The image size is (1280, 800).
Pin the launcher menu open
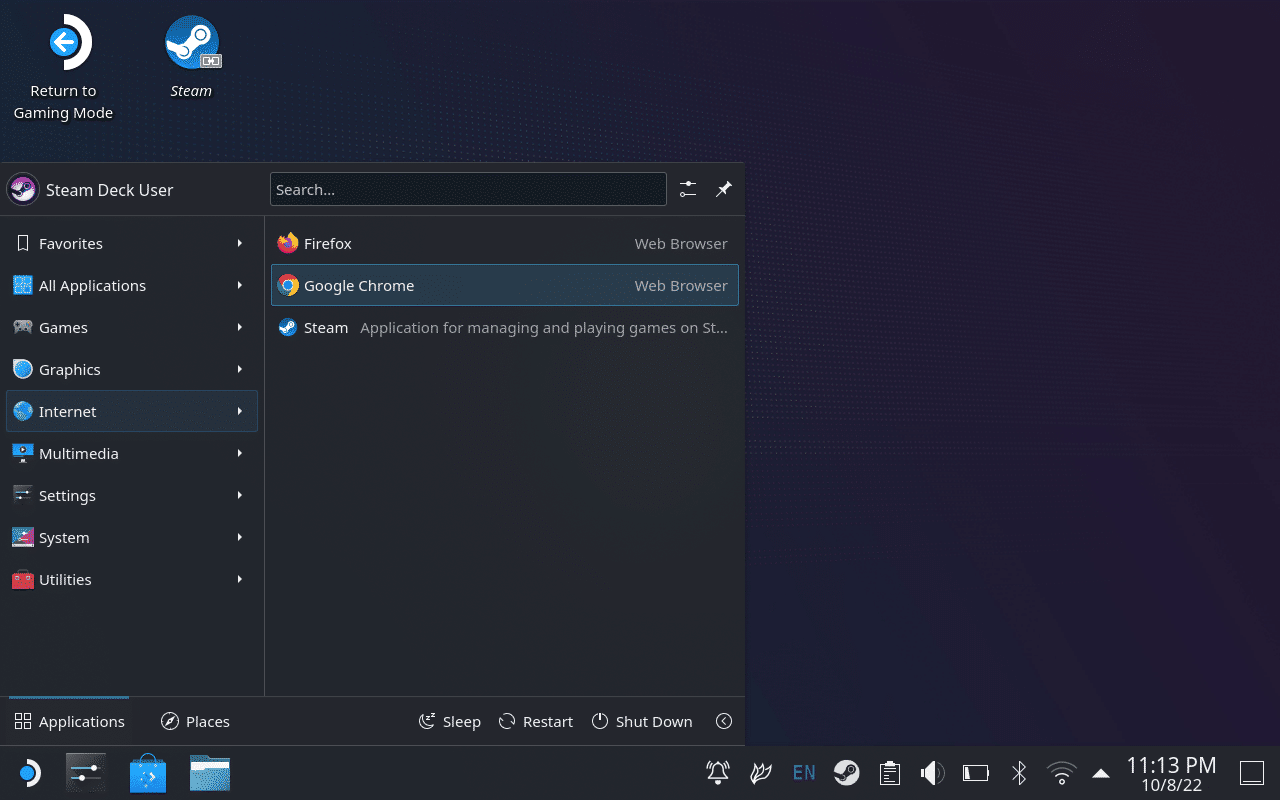(724, 189)
